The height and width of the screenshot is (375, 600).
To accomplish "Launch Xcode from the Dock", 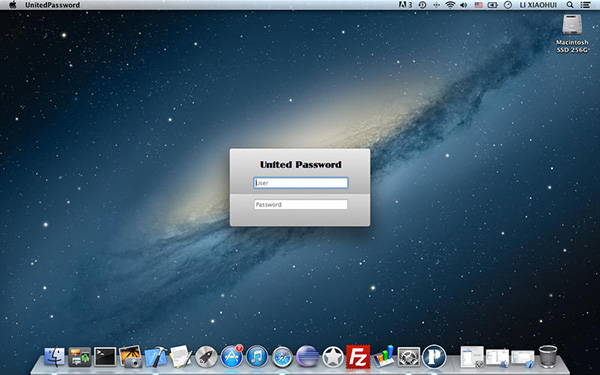I will click(155, 357).
